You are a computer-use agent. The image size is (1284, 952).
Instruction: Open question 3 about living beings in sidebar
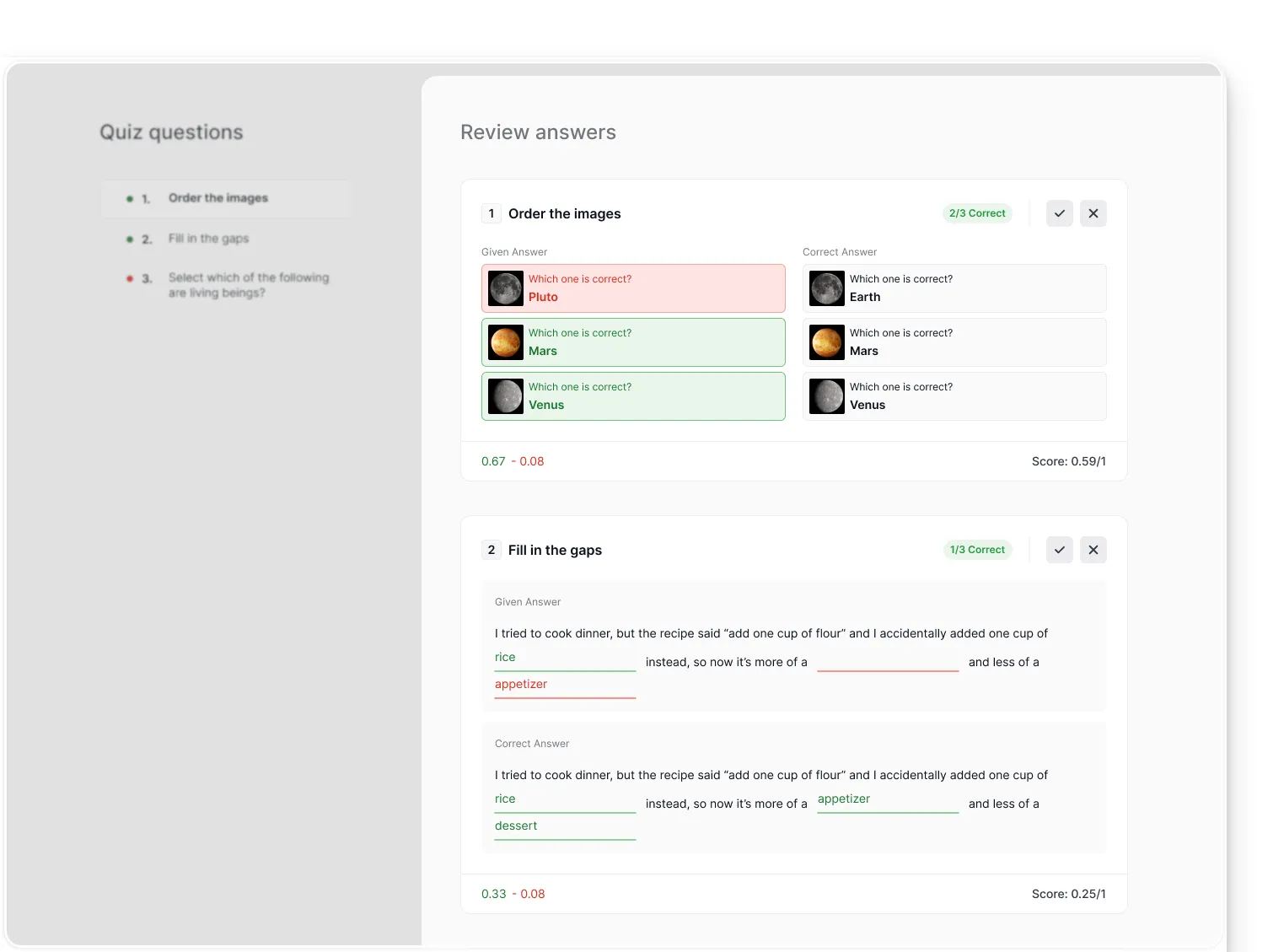coord(226,285)
